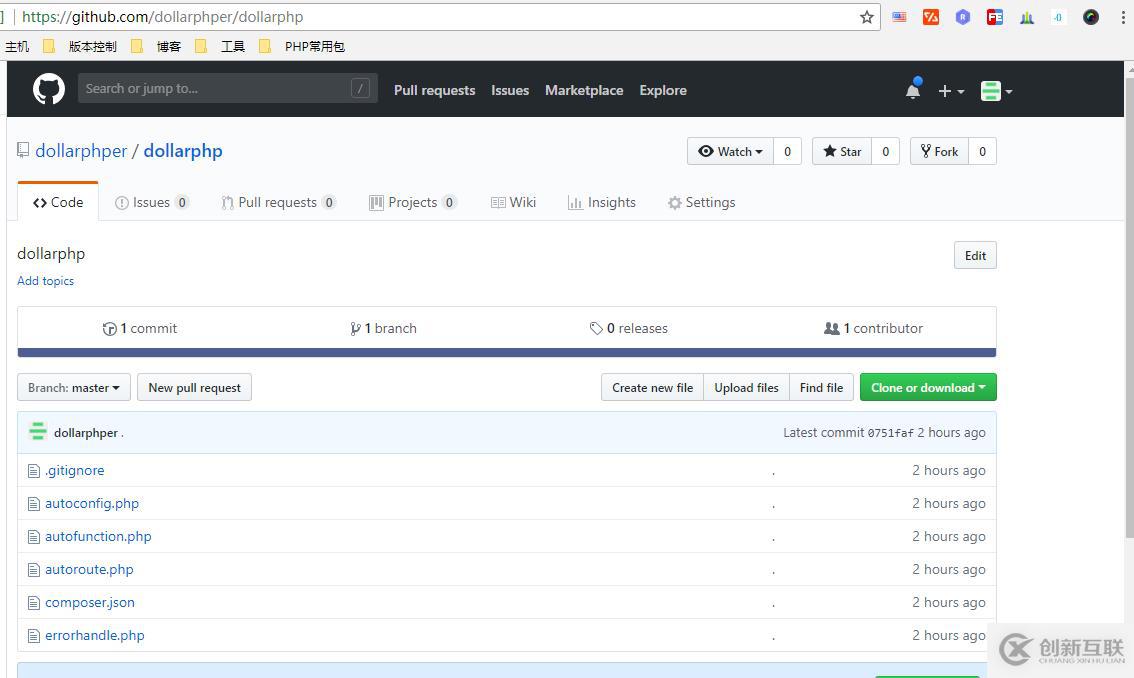Click the dollarphper commit author avatar

38,431
